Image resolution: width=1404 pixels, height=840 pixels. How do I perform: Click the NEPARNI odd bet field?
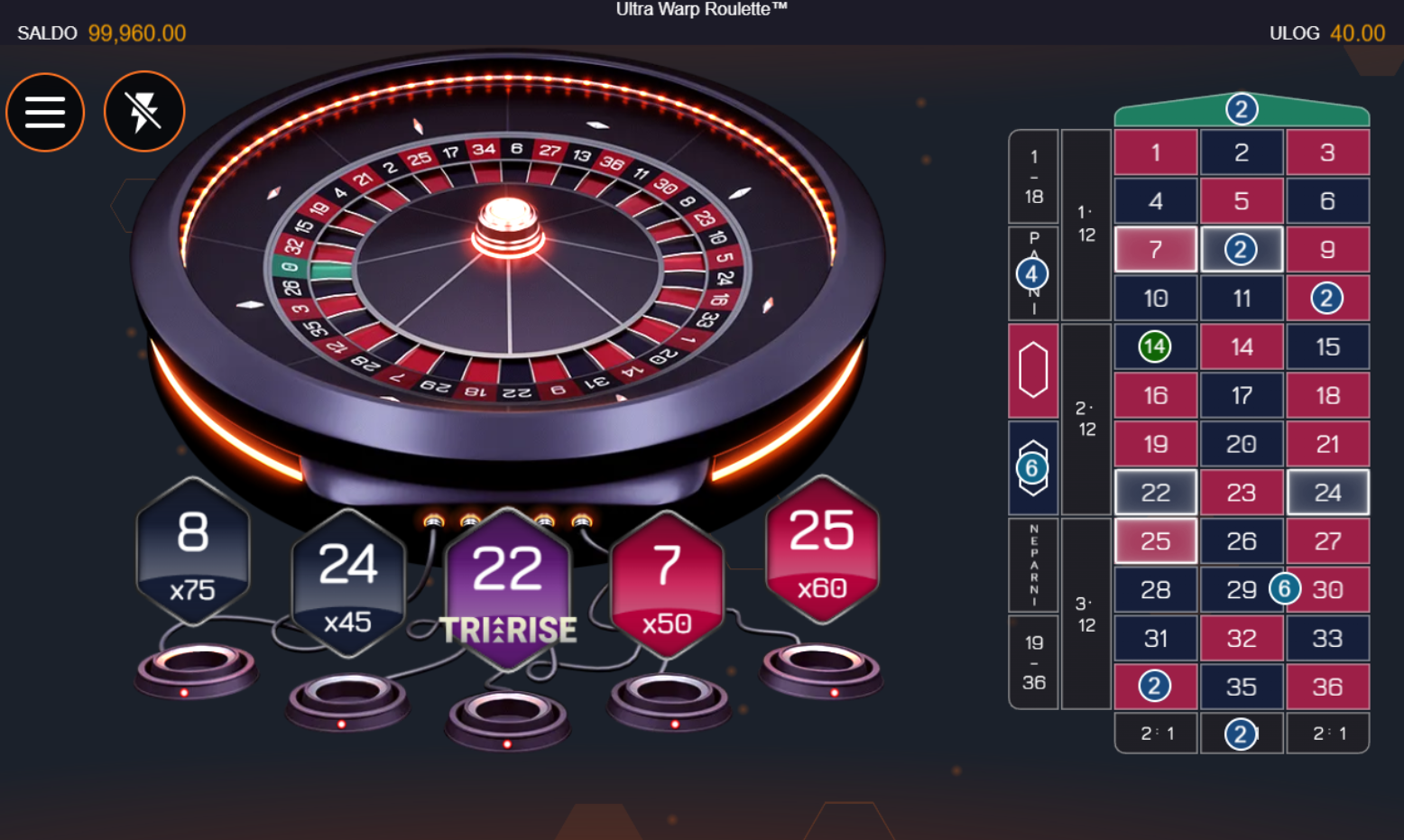pos(1033,565)
